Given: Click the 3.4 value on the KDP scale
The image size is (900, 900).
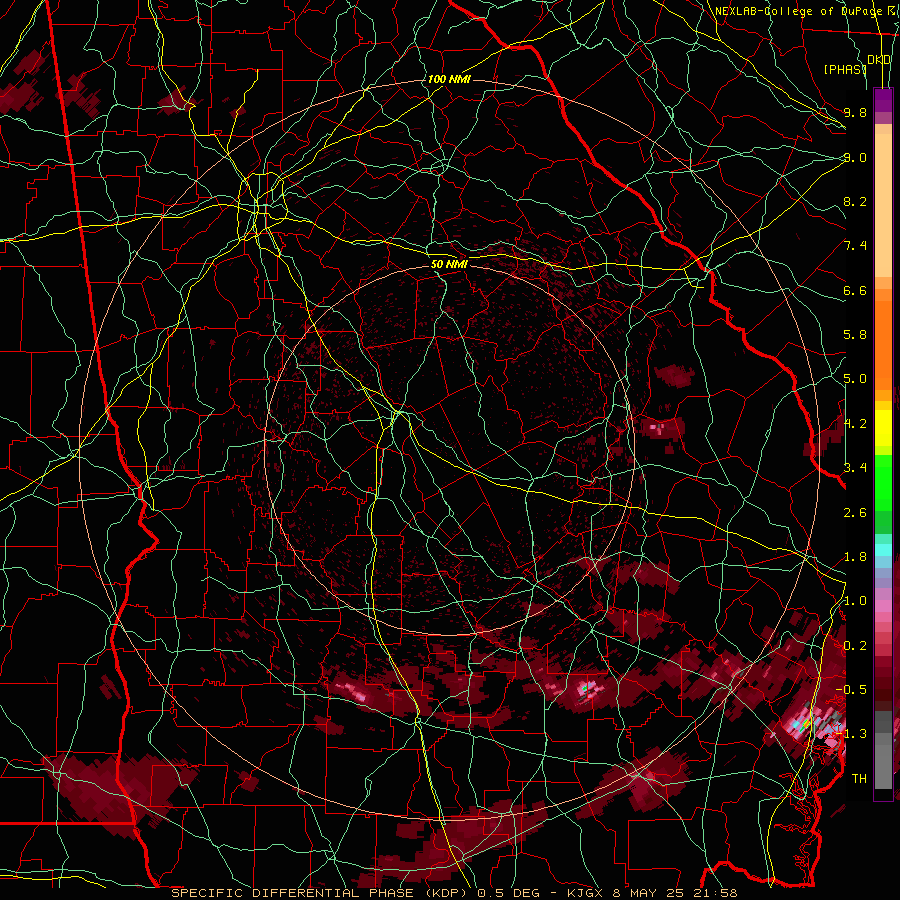Looking at the screenshot, I should [855, 468].
